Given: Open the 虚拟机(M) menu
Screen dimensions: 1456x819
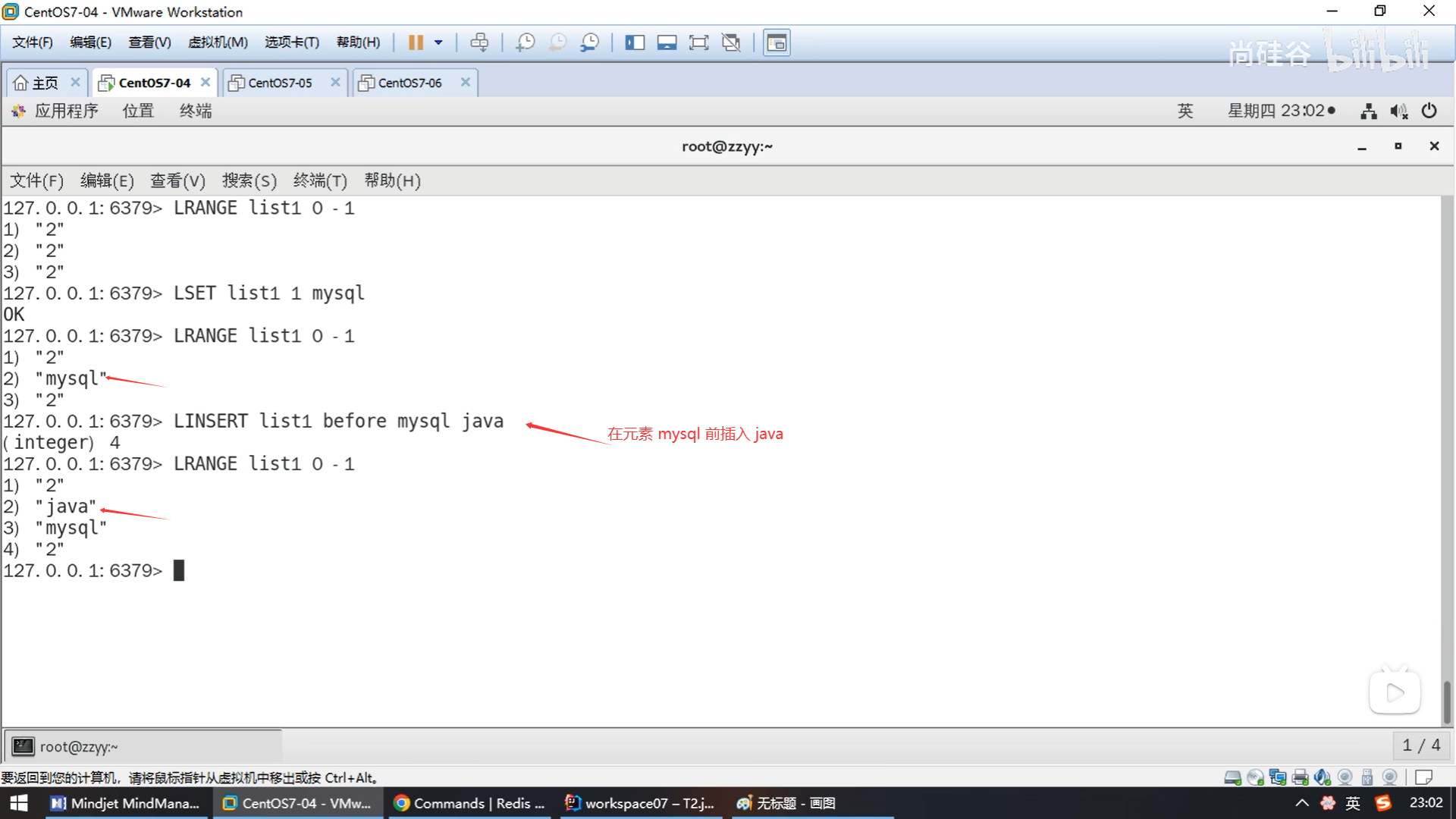Looking at the screenshot, I should pos(218,42).
